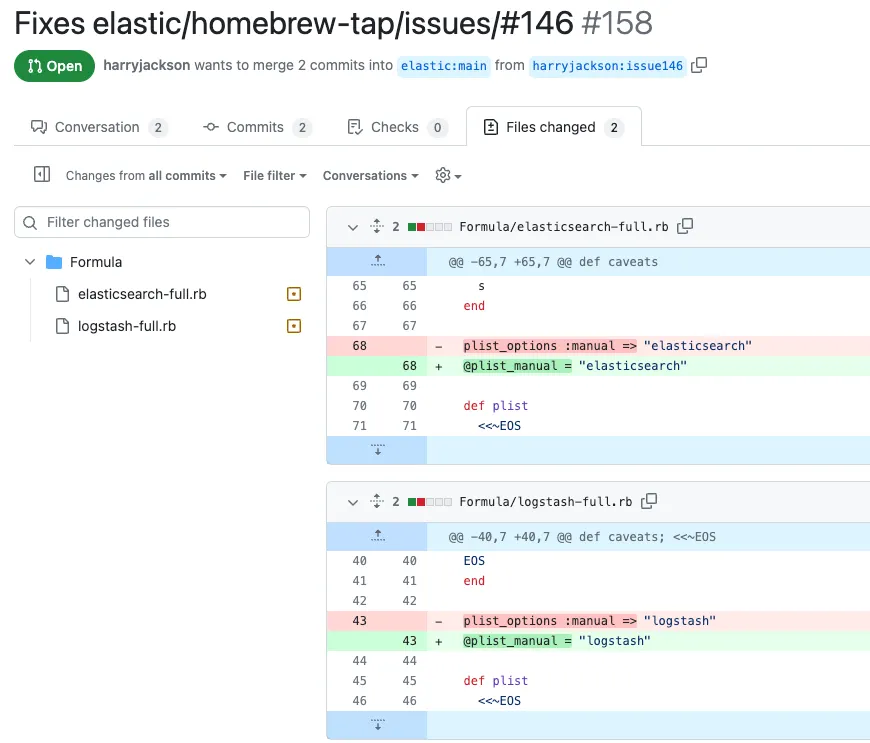Open harryjackson's user profile link
Viewport: 870px width, 743px height.
click(x=146, y=65)
